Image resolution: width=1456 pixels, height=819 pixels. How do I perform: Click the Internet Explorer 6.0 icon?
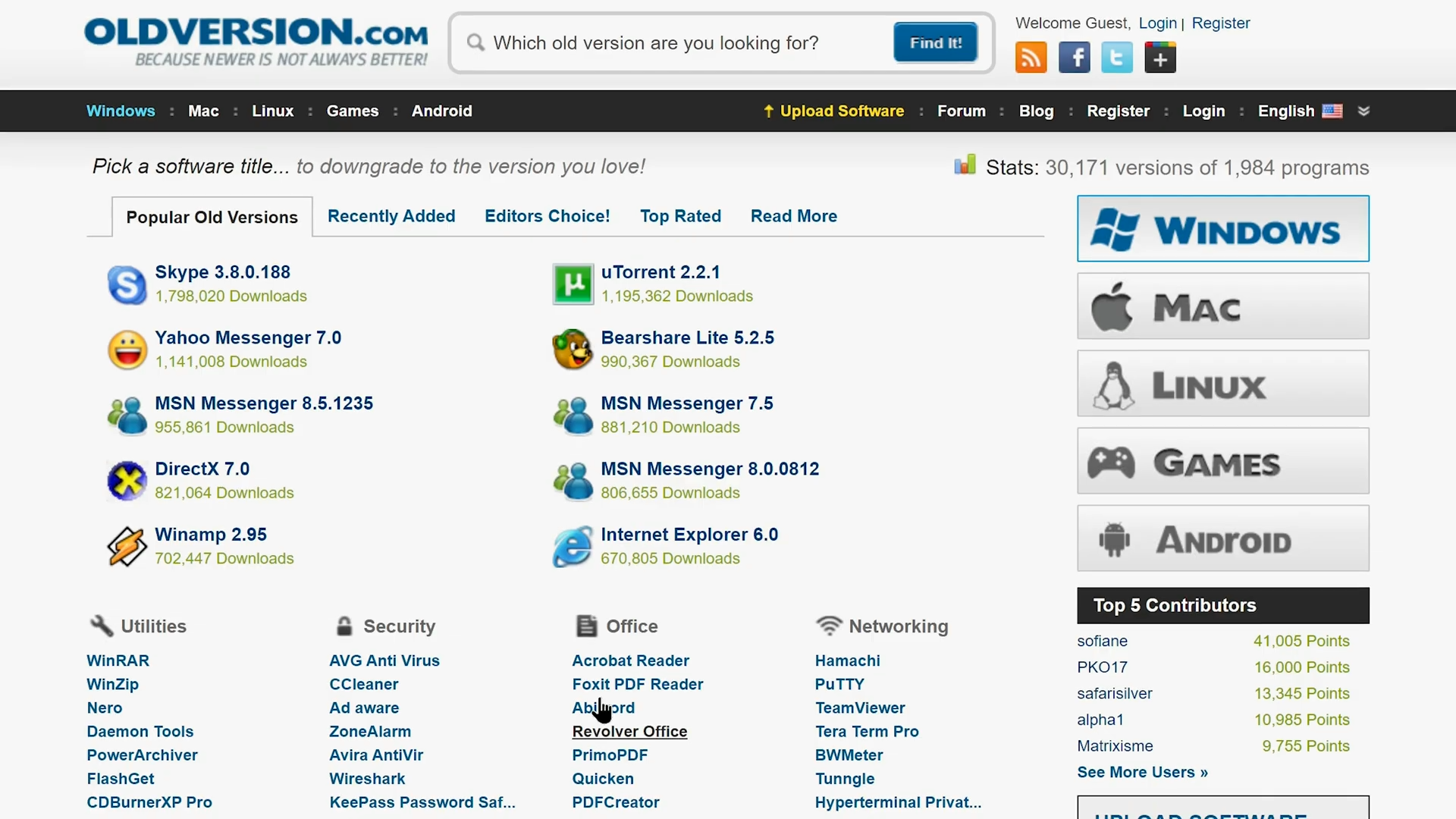tap(573, 547)
